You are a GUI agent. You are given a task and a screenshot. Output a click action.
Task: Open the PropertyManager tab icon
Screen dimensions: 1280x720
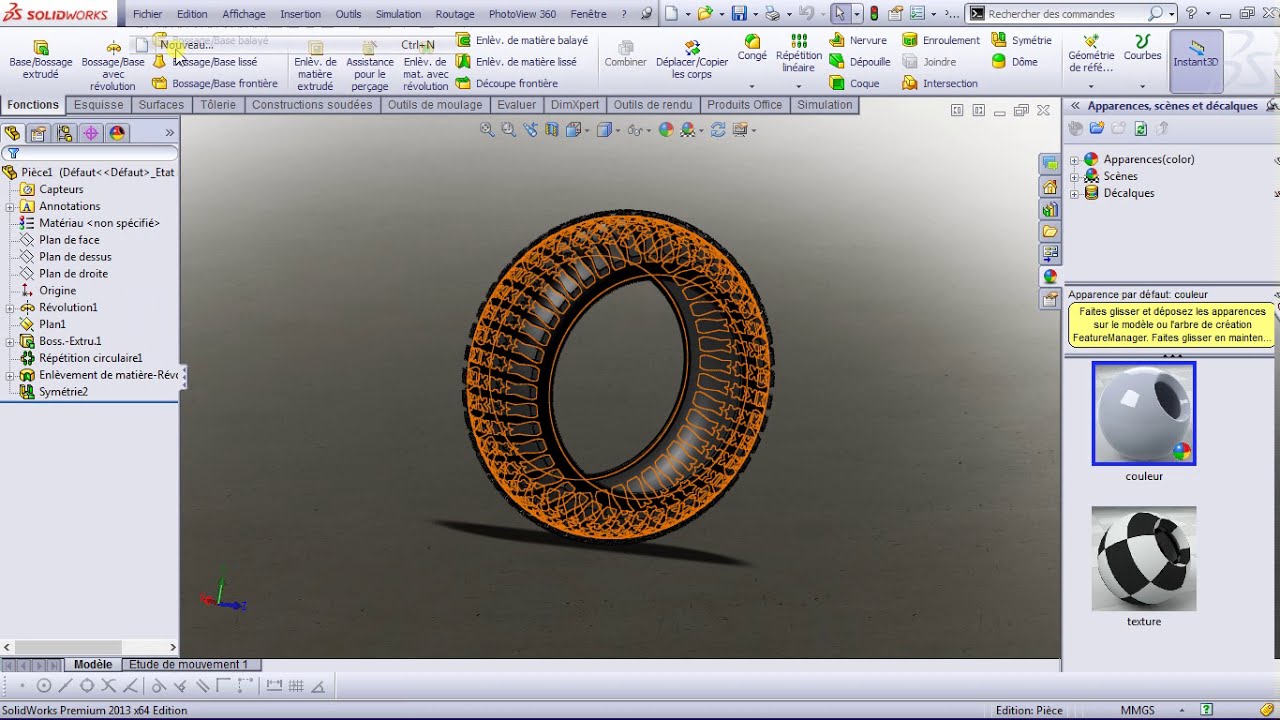pos(38,133)
